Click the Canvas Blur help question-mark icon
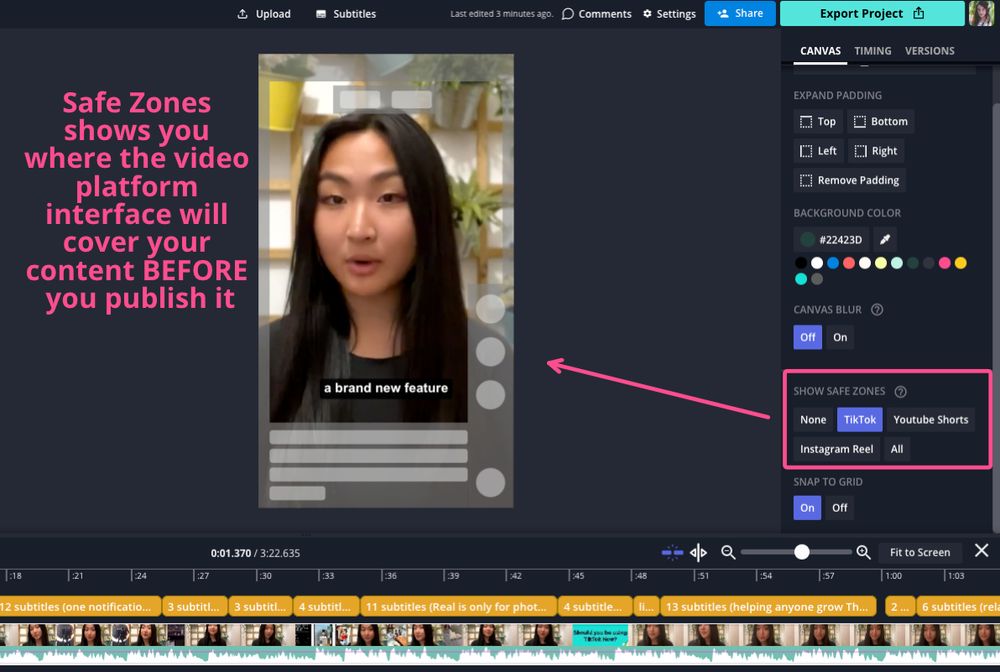 878,309
